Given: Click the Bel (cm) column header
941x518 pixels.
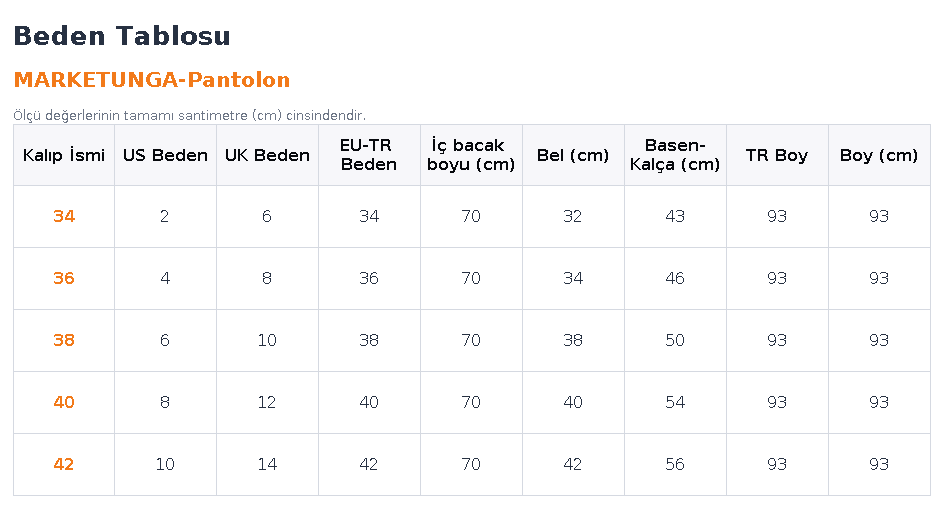Looking at the screenshot, I should tap(573, 155).
